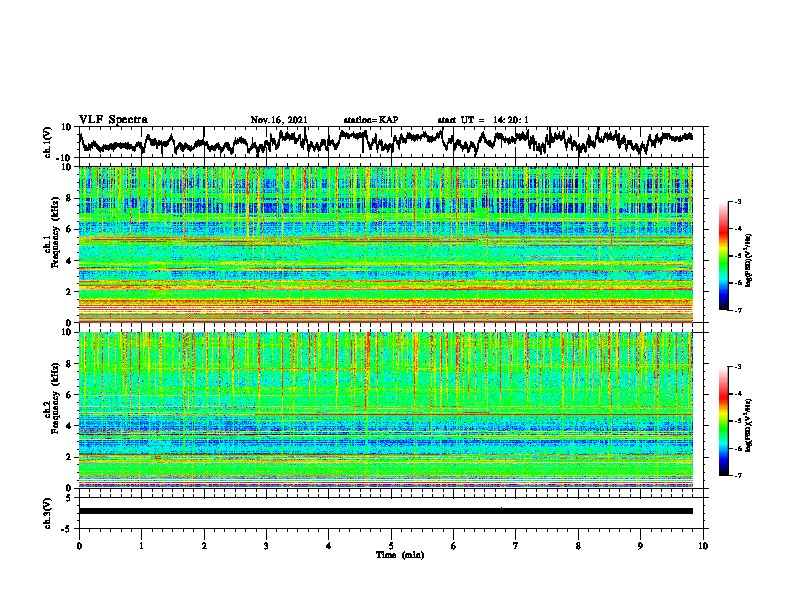Screen dimensions: 792x612
Task: Click the time axis tick label '6'
Action: 454,546
